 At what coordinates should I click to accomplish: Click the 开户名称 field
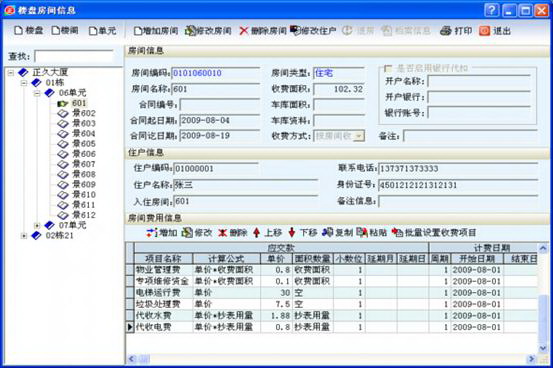tap(479, 81)
